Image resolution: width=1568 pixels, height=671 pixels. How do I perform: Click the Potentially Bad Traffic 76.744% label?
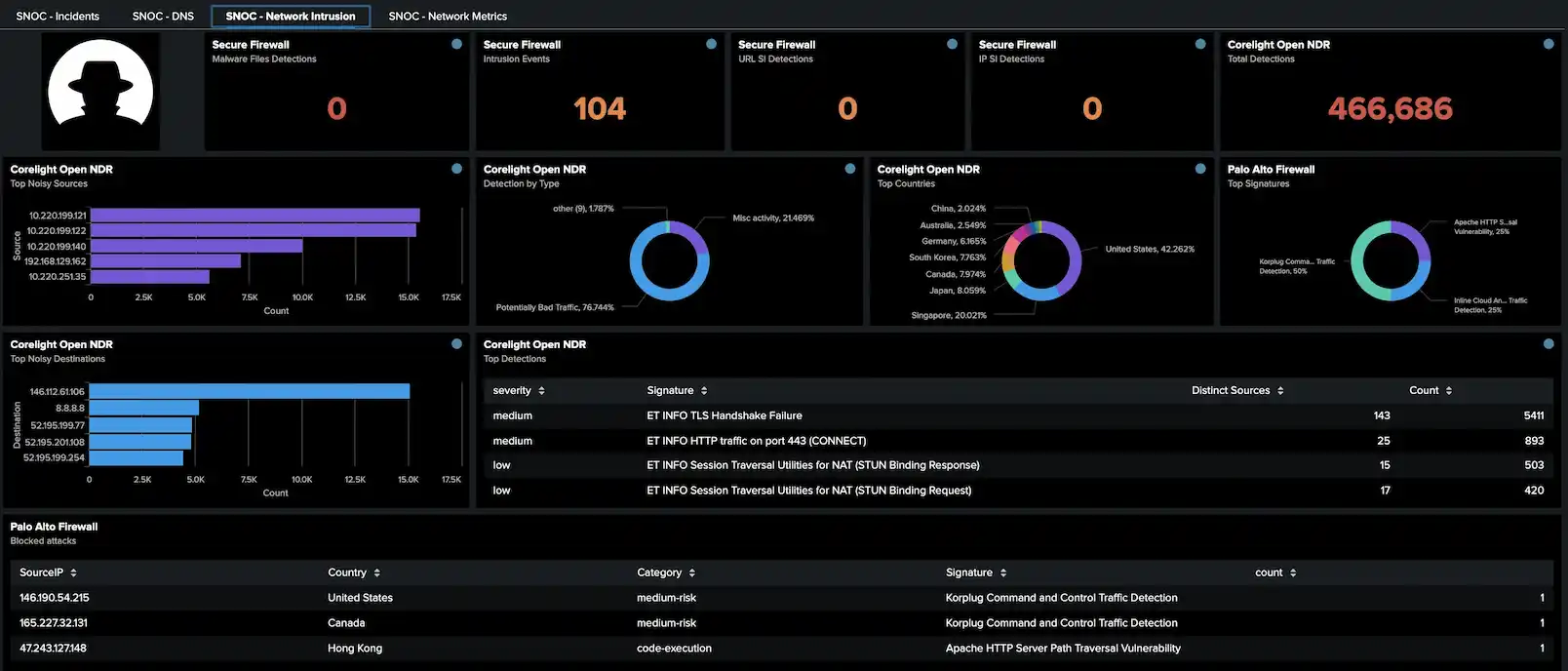(555, 307)
